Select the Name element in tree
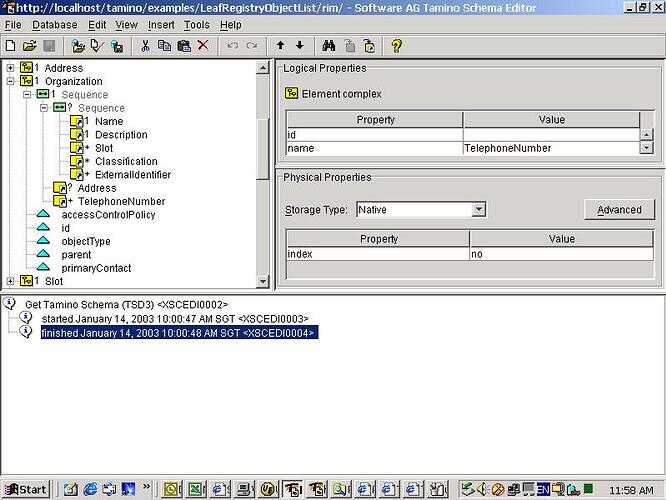The height and width of the screenshot is (500, 666). 109,121
